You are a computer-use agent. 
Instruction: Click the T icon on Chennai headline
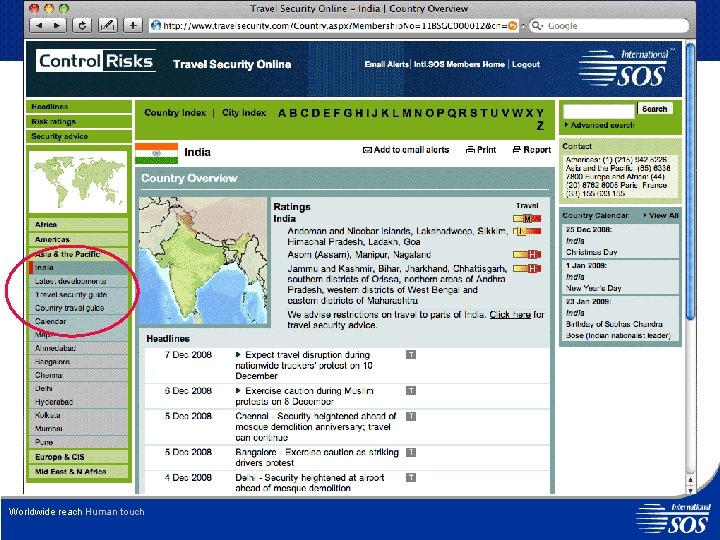411,416
